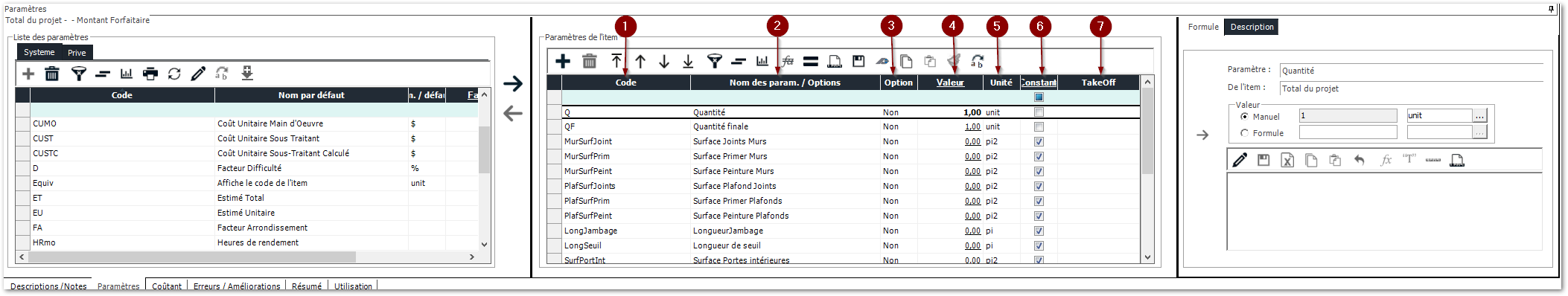
Task: Sort by Constant column header
Action: (1039, 83)
